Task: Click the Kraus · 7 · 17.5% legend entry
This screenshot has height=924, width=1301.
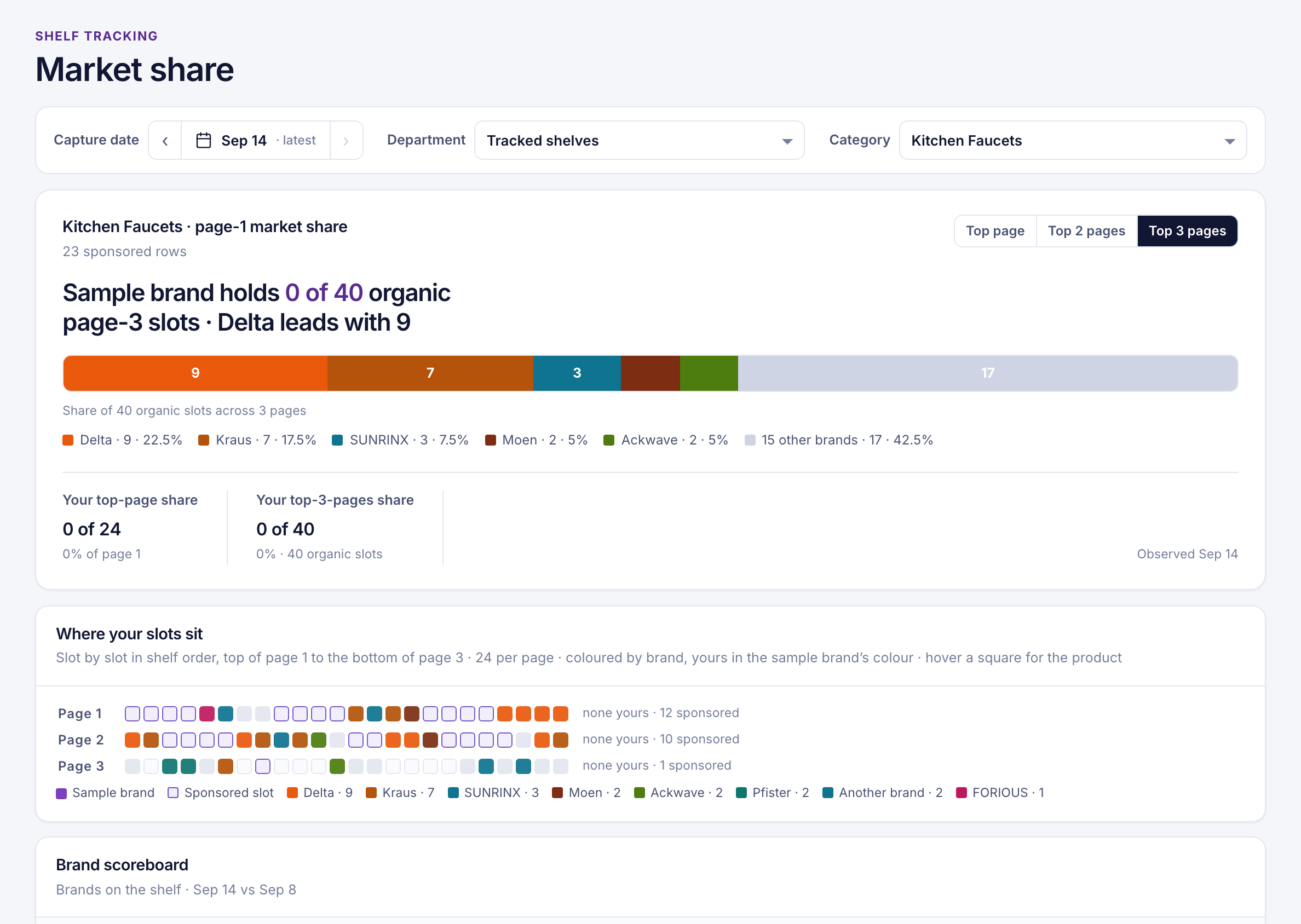Action: click(257, 440)
